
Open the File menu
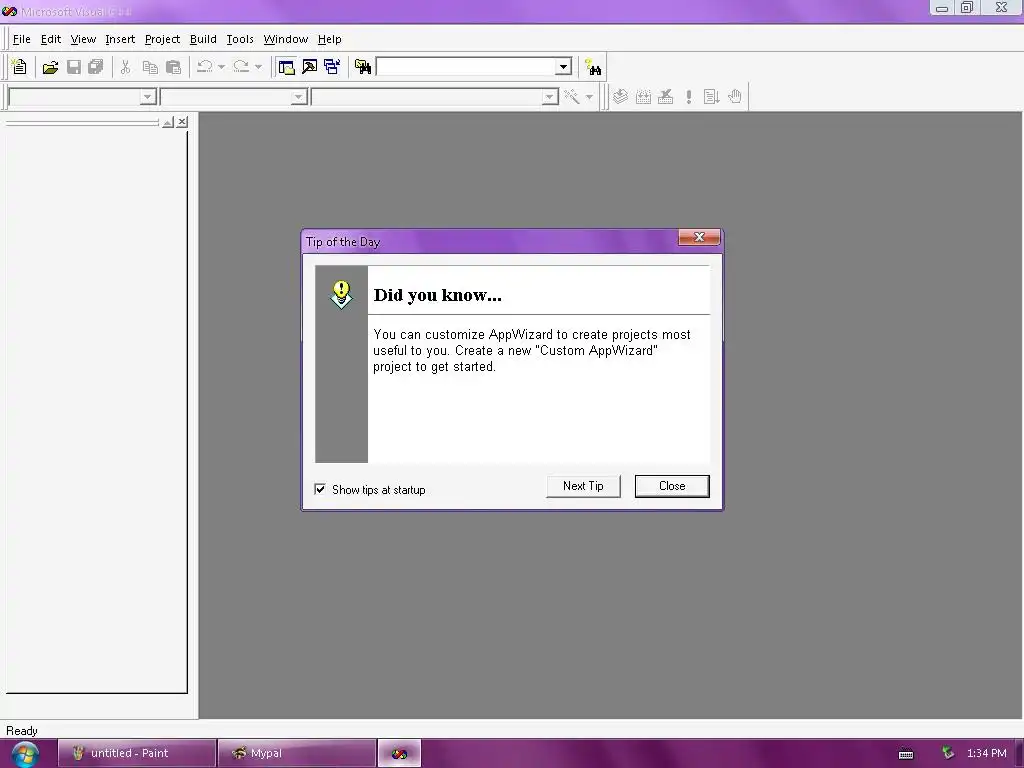pos(22,39)
